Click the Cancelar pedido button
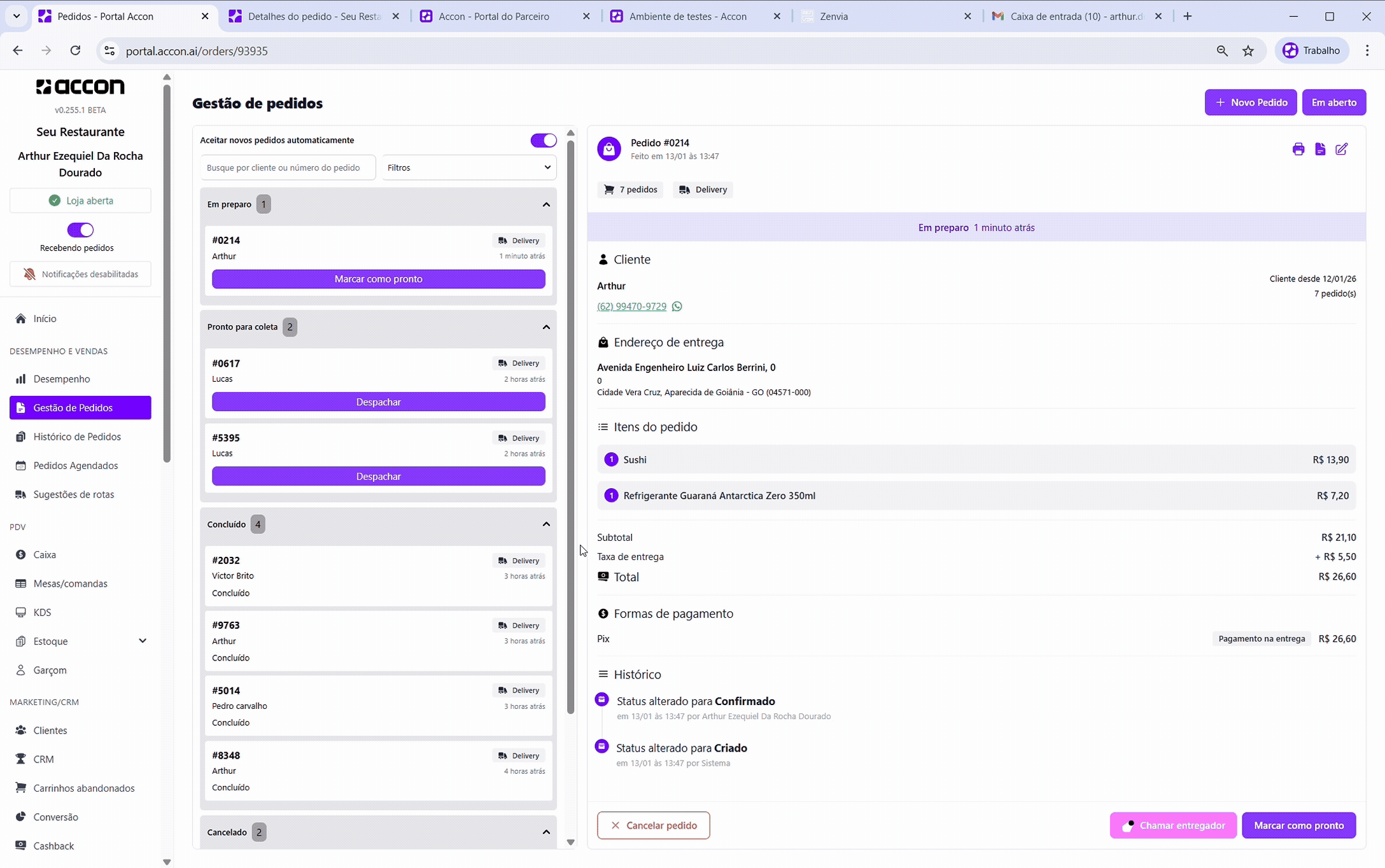1385x868 pixels. tap(653, 825)
